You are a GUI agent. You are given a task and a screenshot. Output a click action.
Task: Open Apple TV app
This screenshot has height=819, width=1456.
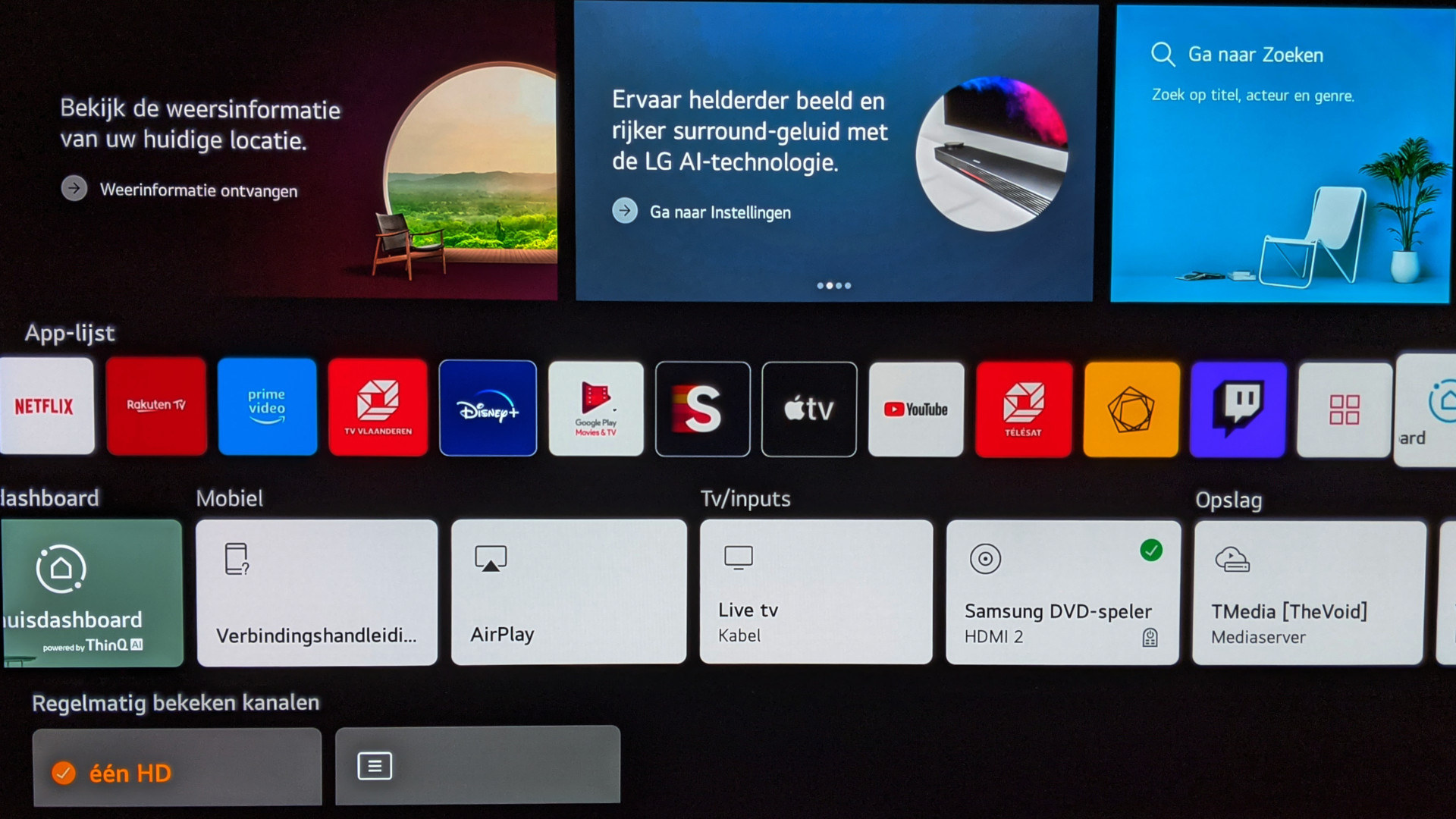click(810, 408)
